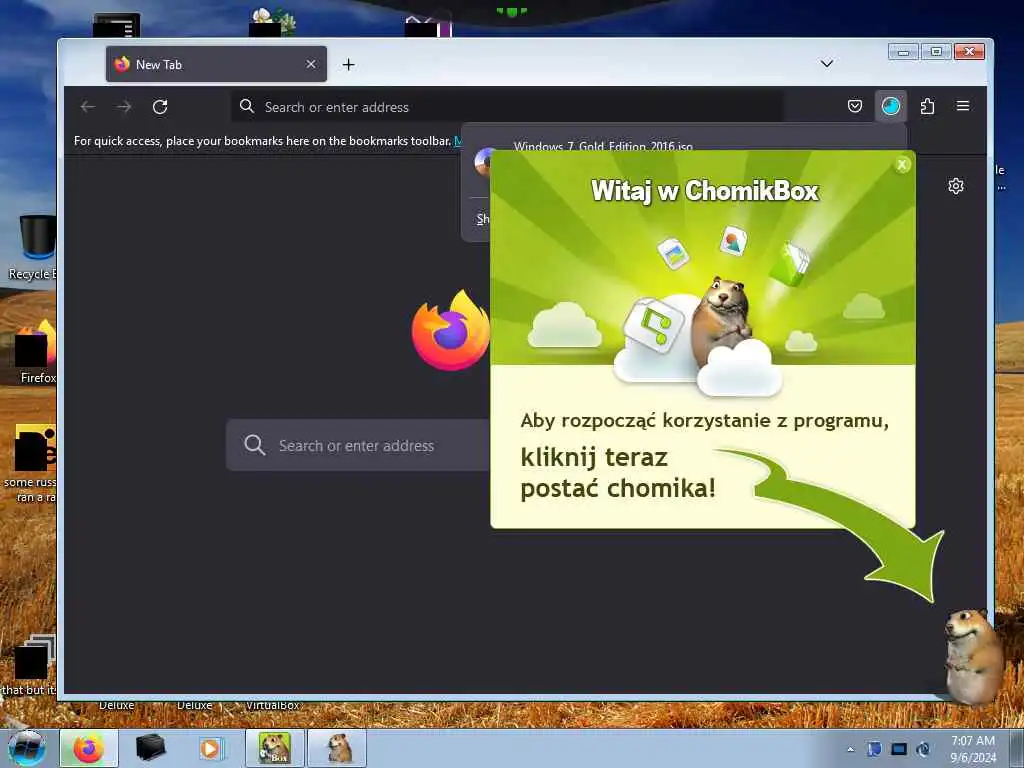Click the hamster taskbar button
The image size is (1024, 768).
[x=337, y=748]
